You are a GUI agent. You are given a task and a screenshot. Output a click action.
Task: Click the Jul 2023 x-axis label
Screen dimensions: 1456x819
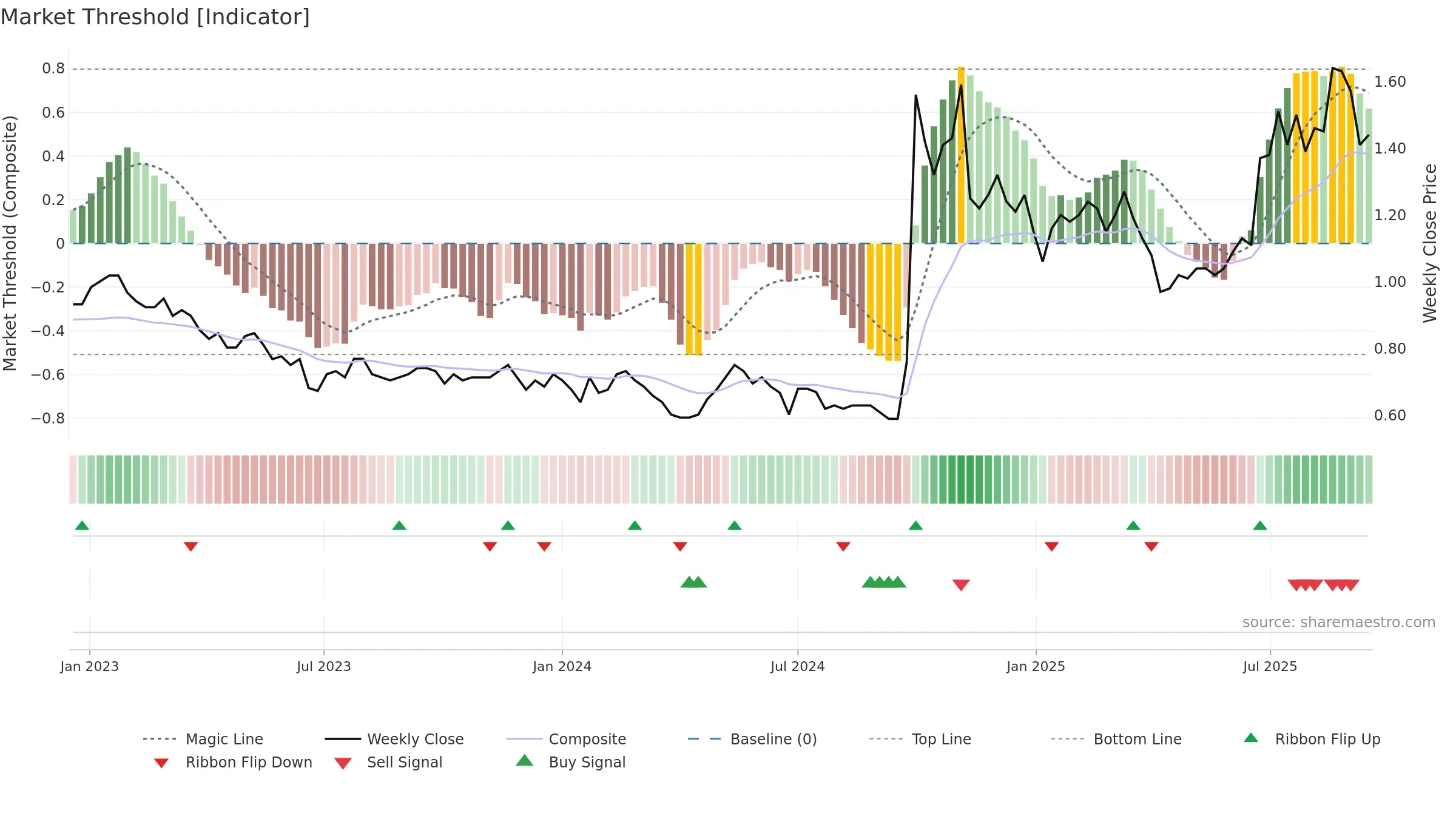(x=324, y=666)
